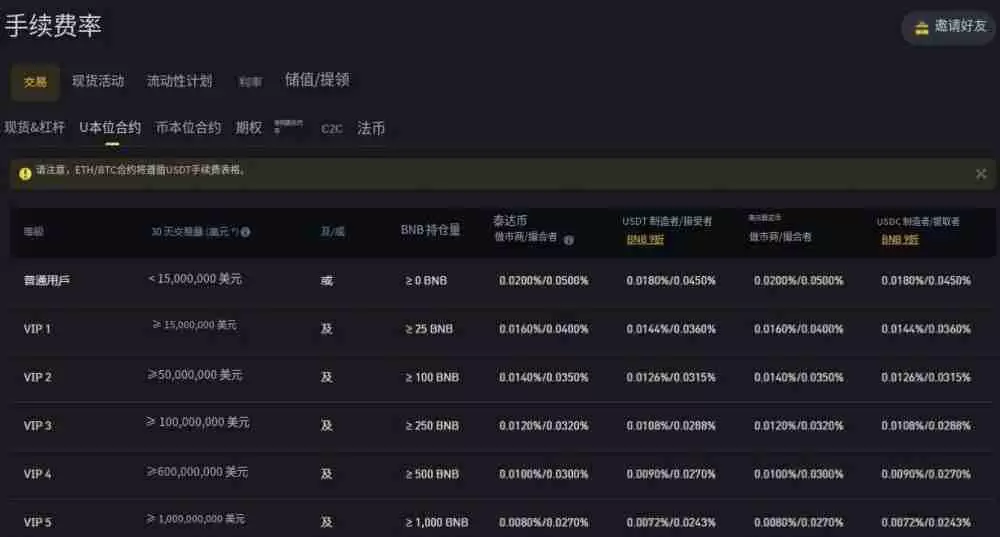Open the 期权 sub-tab
This screenshot has width=1000, height=537.
tap(249, 128)
